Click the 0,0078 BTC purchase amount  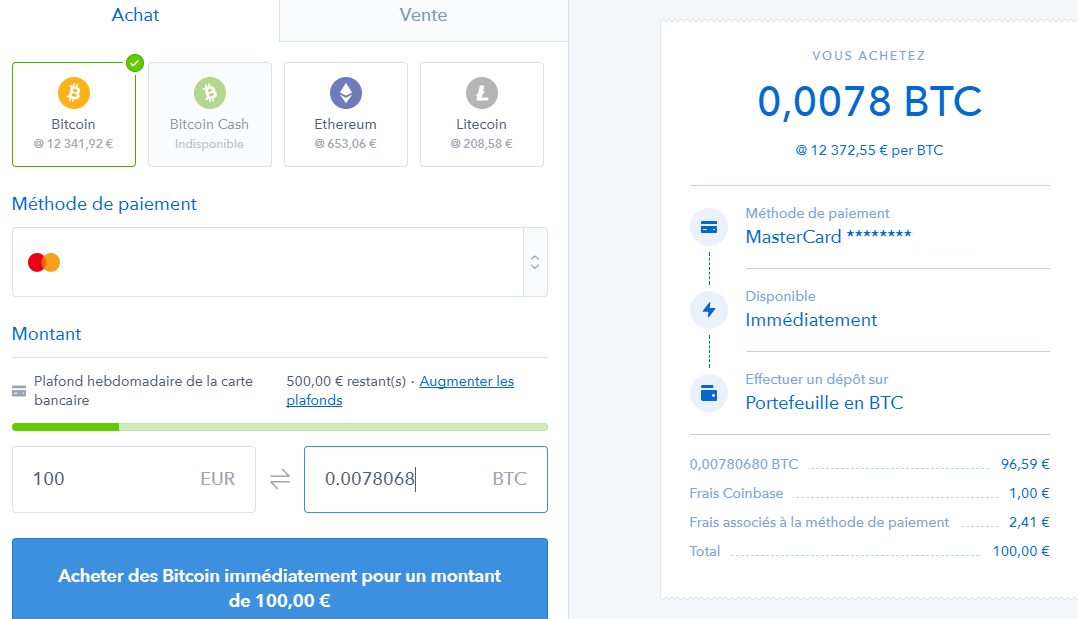870,102
